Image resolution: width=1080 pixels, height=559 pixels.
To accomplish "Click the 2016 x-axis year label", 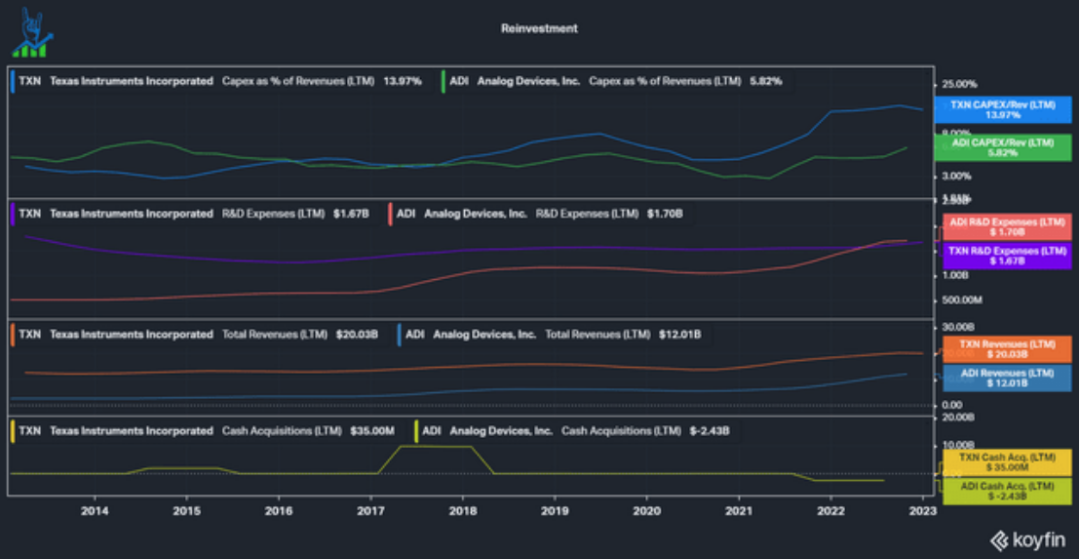I will [x=278, y=510].
